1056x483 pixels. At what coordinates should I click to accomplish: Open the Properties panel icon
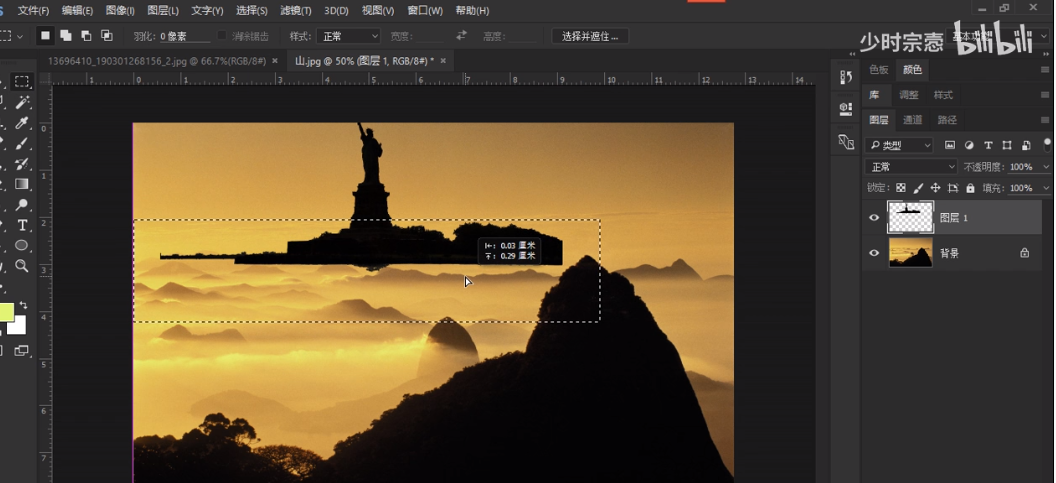[846, 109]
